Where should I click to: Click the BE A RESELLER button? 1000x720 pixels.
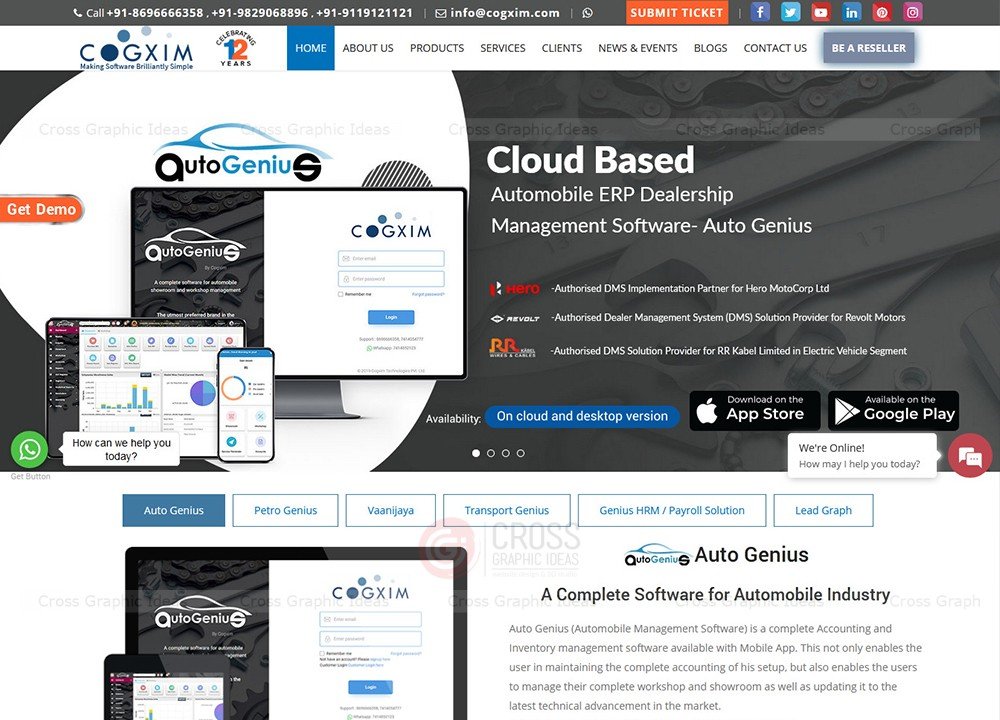pyautogui.click(x=869, y=48)
